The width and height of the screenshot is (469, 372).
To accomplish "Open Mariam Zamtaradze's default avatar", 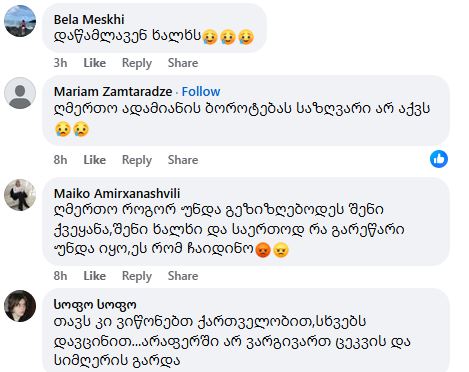I will (x=20, y=93).
